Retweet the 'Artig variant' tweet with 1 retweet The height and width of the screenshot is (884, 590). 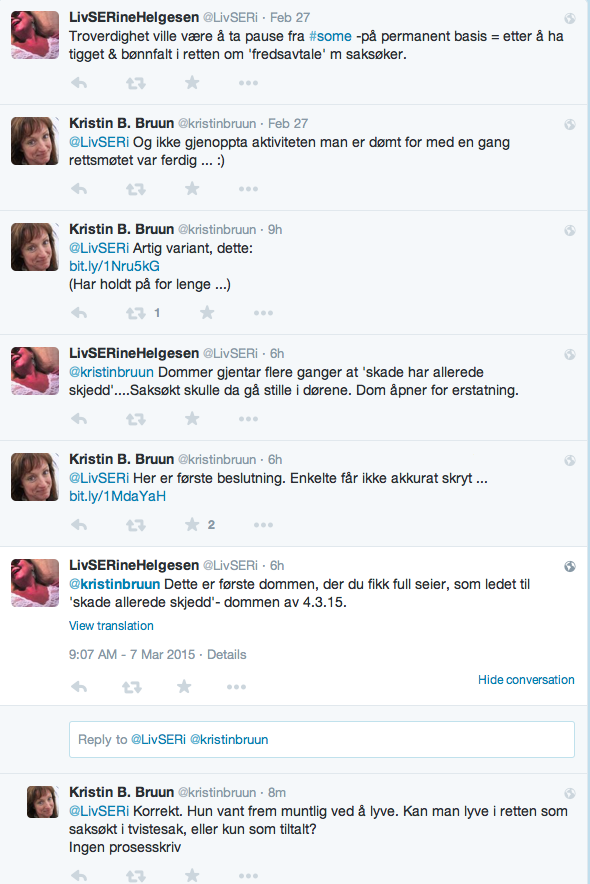click(x=135, y=313)
